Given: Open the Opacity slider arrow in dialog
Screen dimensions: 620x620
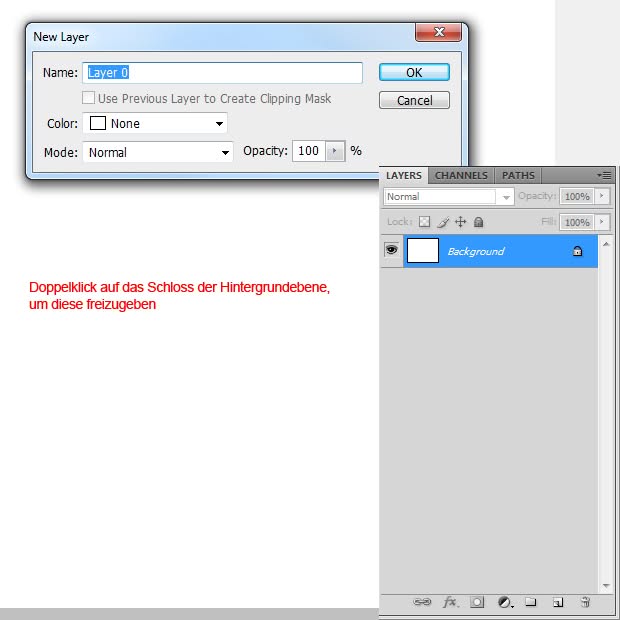Looking at the screenshot, I should 335,151.
